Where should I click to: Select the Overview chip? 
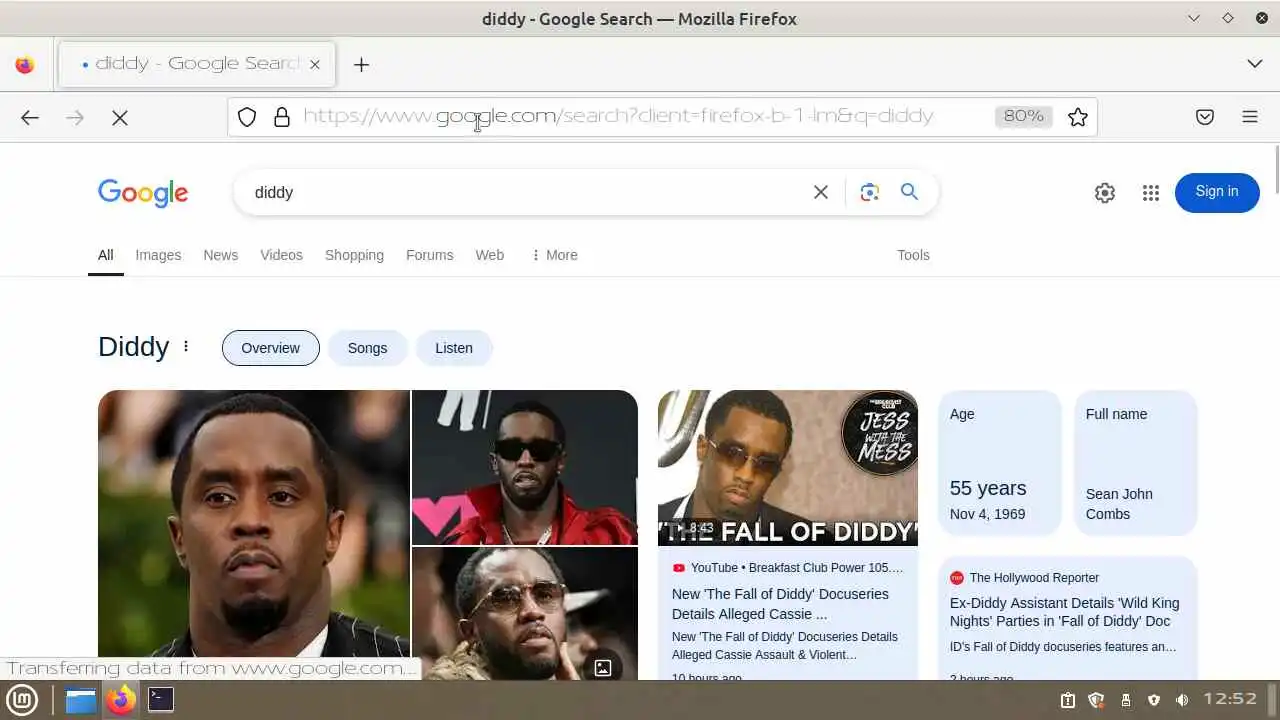coord(270,348)
